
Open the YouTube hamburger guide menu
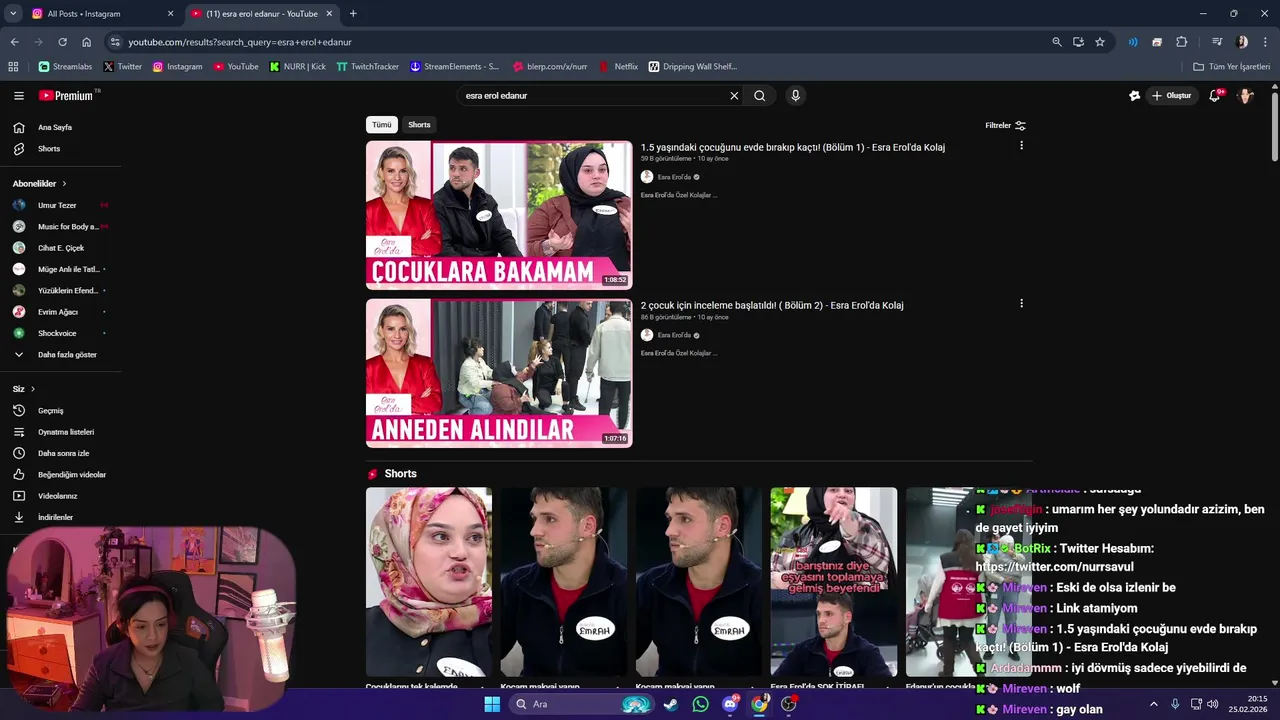(19, 96)
